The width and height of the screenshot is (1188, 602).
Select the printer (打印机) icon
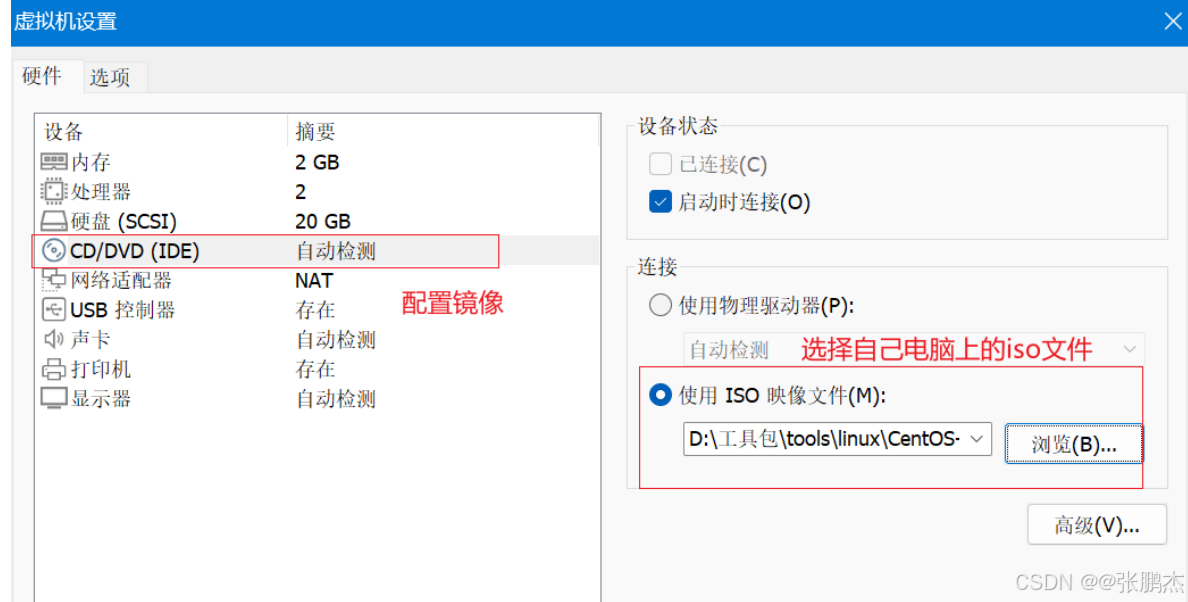pos(54,369)
